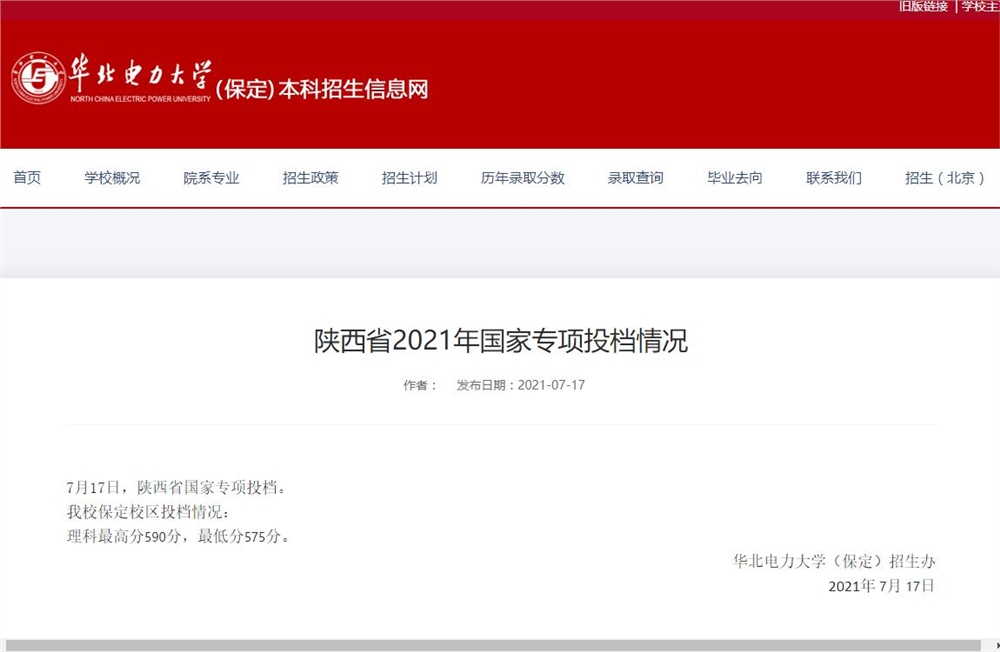Go to 院系专业 section
The image size is (1000, 652).
[211, 178]
